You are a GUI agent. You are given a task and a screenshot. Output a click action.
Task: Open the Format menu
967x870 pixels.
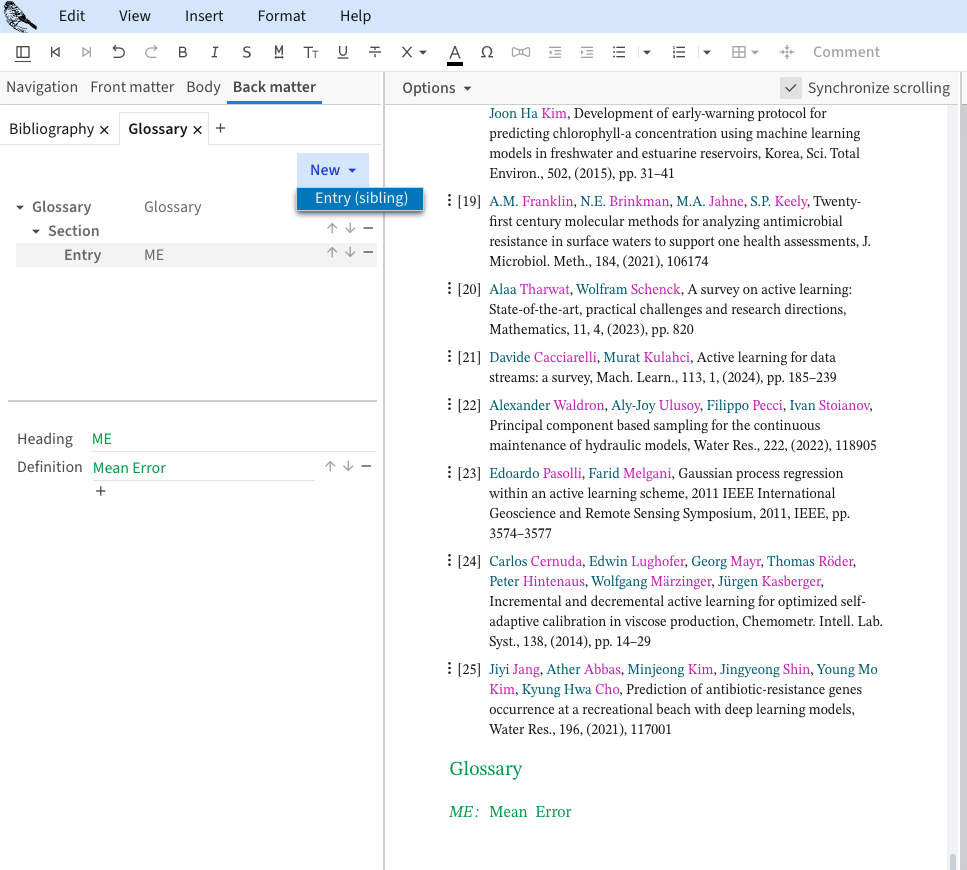tap(281, 16)
